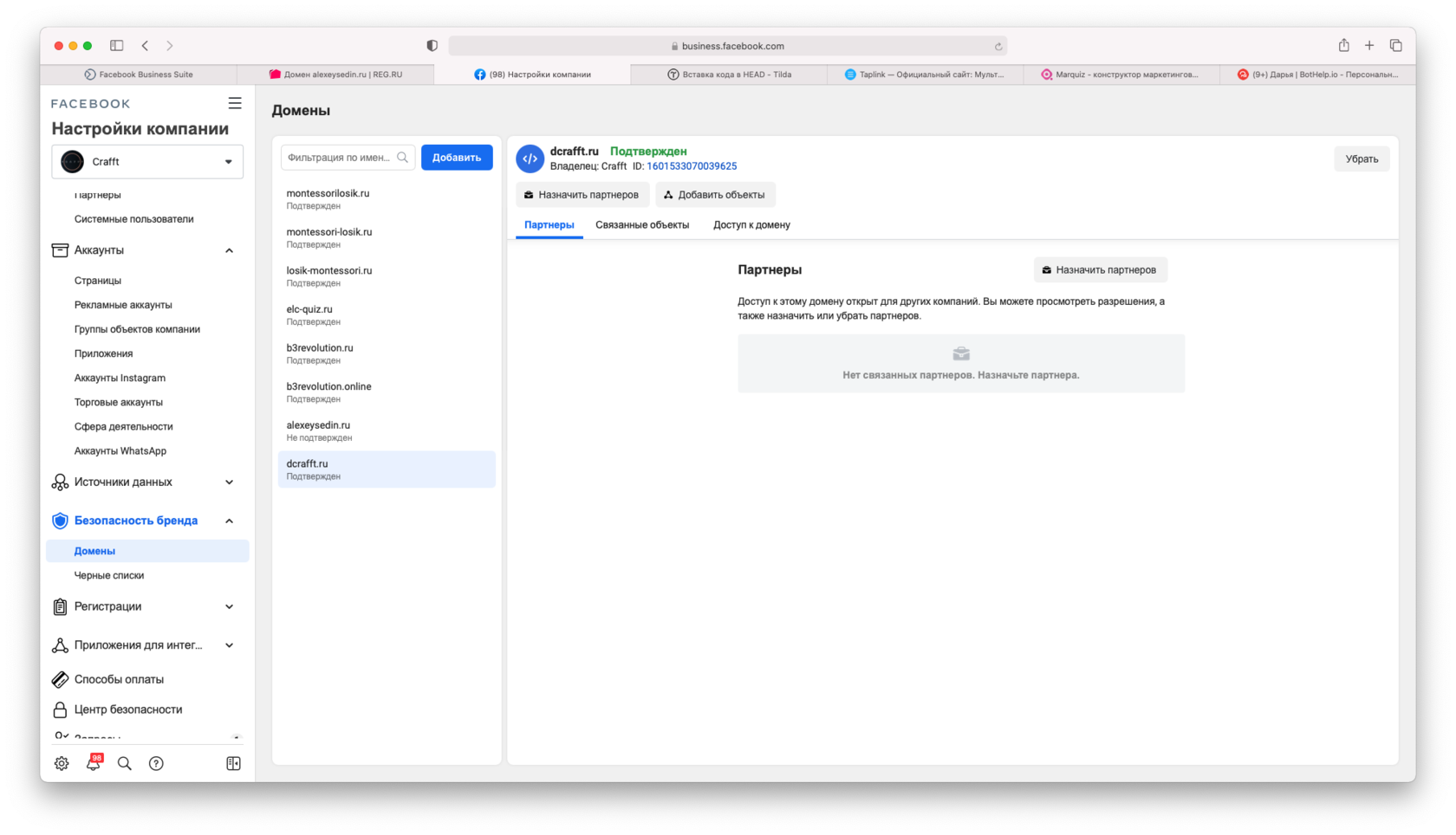1456x835 pixels.
Task: Click the Безопасность бренда shield icon
Action: 60,521
